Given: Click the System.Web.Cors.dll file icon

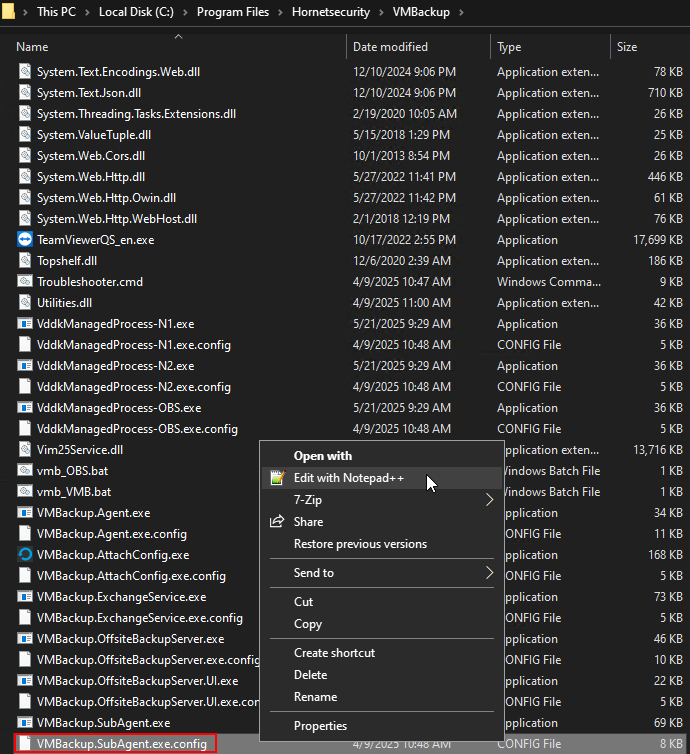Looking at the screenshot, I should (25, 155).
